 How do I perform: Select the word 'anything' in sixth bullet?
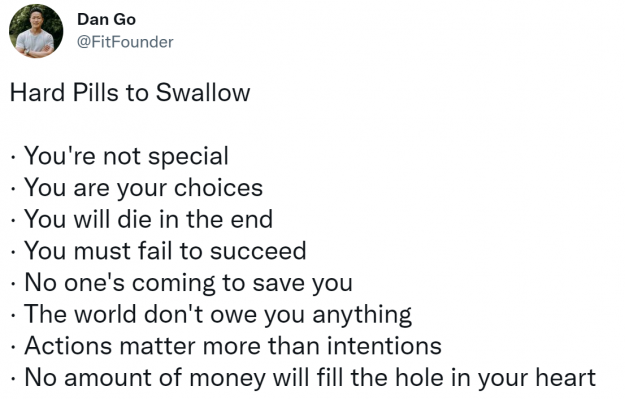(x=362, y=315)
